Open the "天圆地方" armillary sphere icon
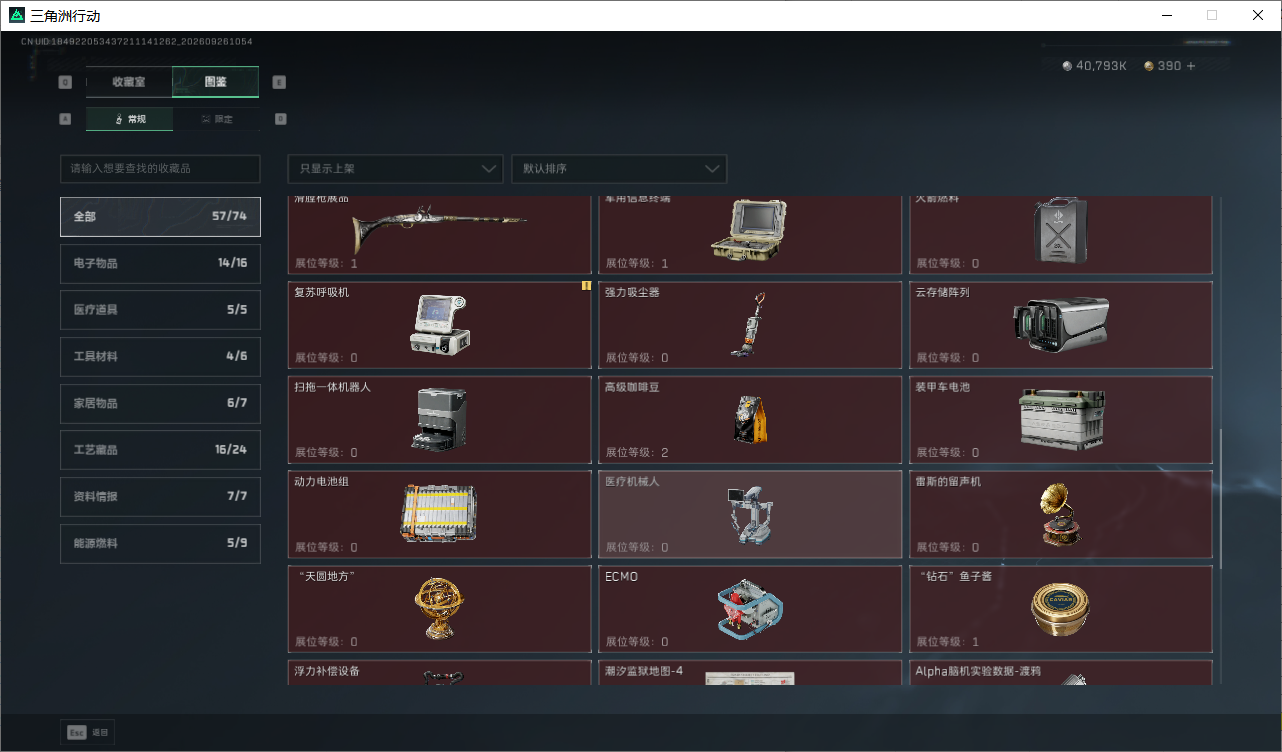 click(440, 608)
